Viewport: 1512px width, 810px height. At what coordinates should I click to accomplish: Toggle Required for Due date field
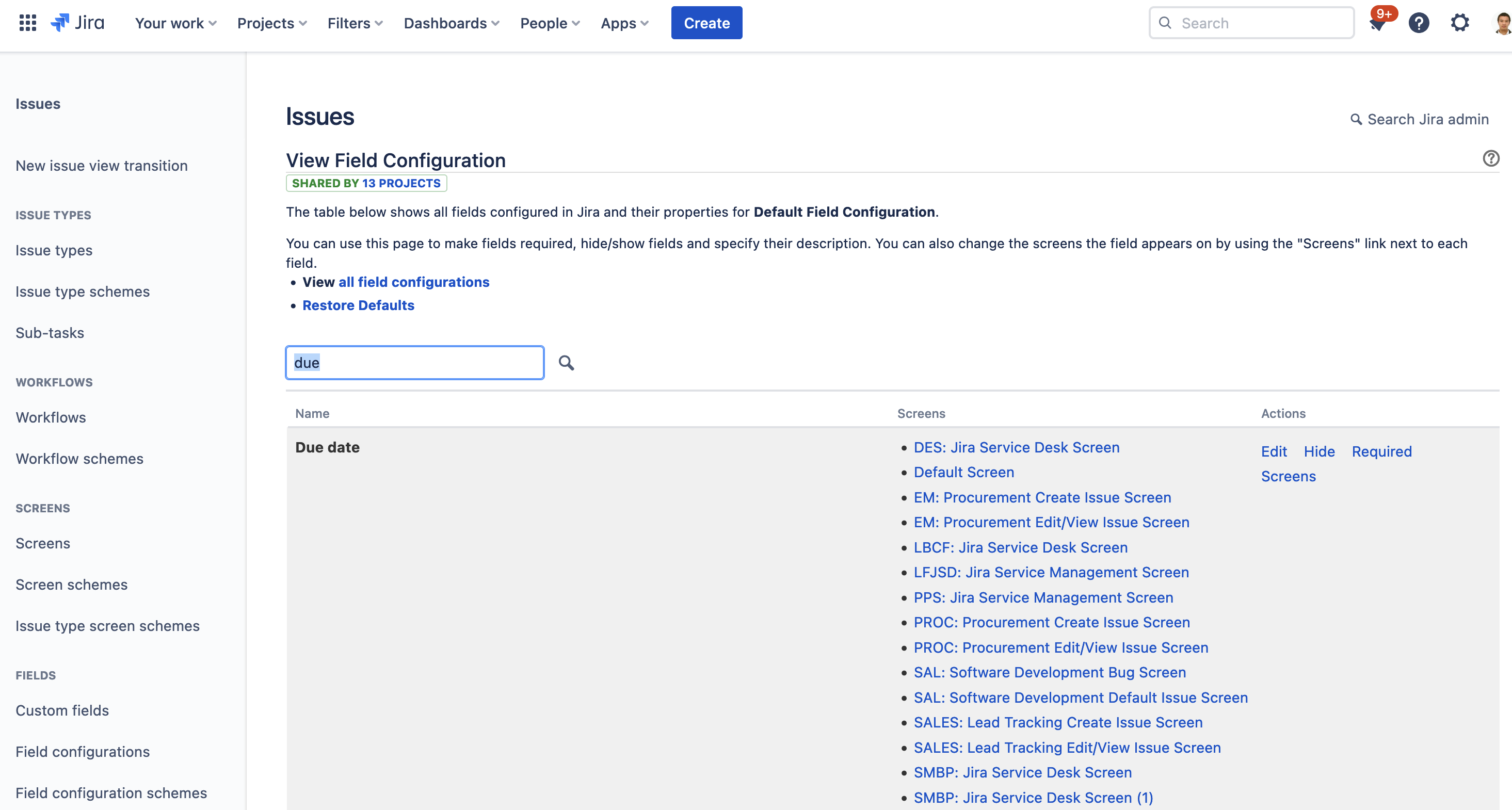point(1381,451)
